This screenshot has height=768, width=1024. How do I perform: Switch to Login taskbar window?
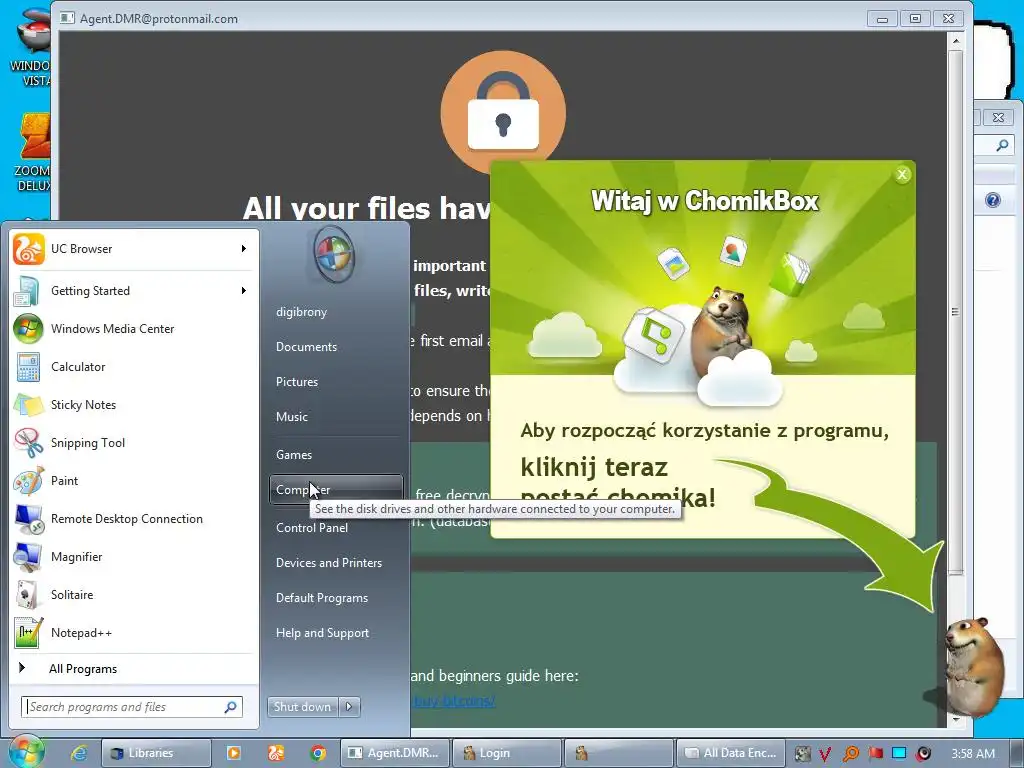[x=507, y=753]
